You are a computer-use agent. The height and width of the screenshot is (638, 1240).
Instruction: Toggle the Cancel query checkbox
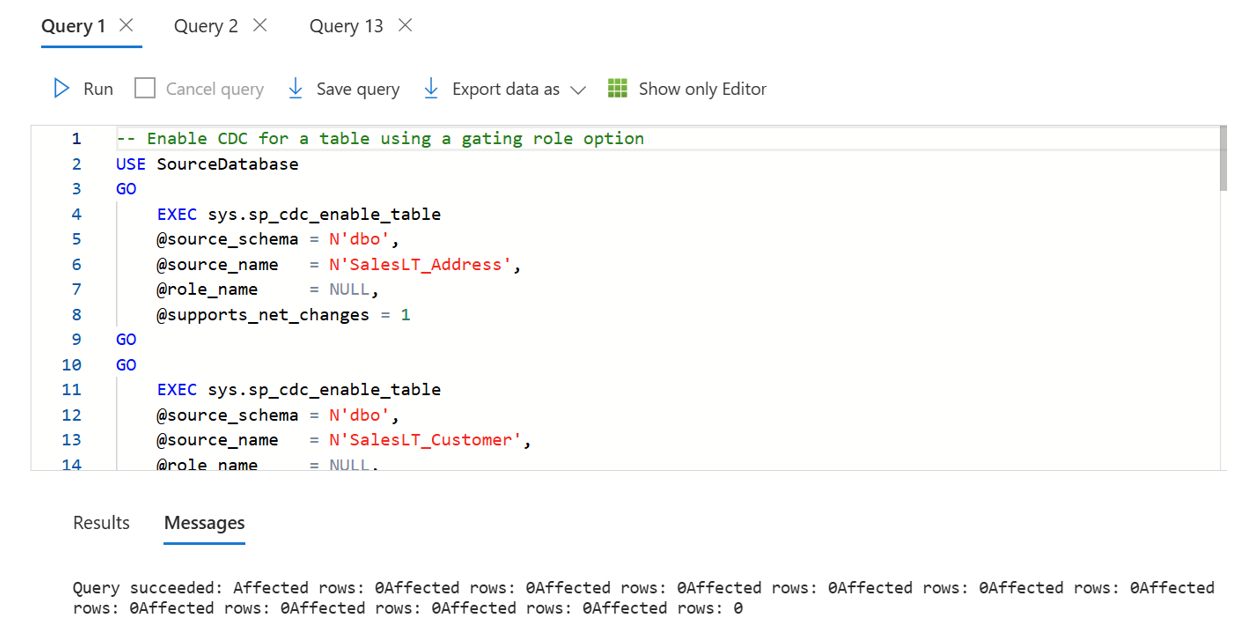pyautogui.click(x=145, y=89)
